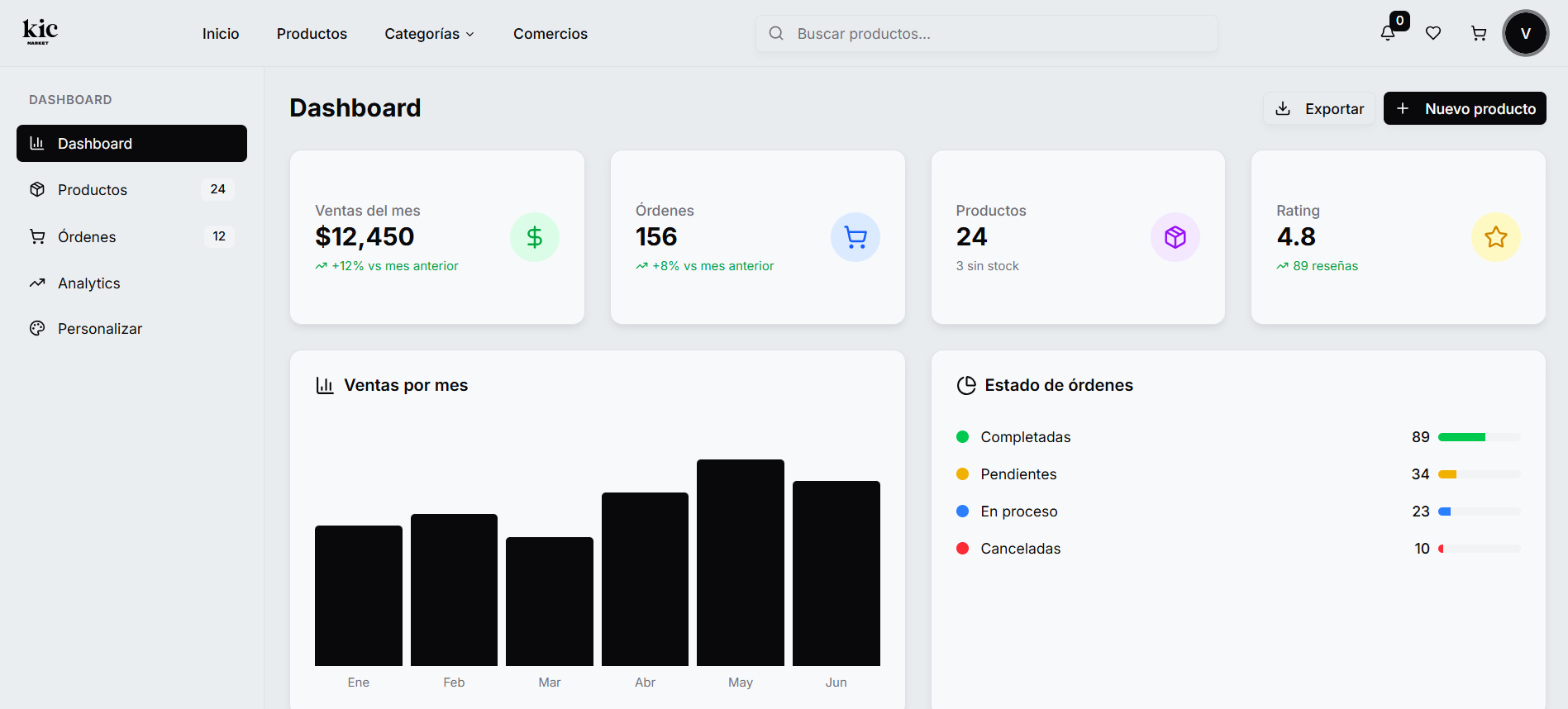
Task: Select the Mar bar in sales chart
Action: [550, 602]
